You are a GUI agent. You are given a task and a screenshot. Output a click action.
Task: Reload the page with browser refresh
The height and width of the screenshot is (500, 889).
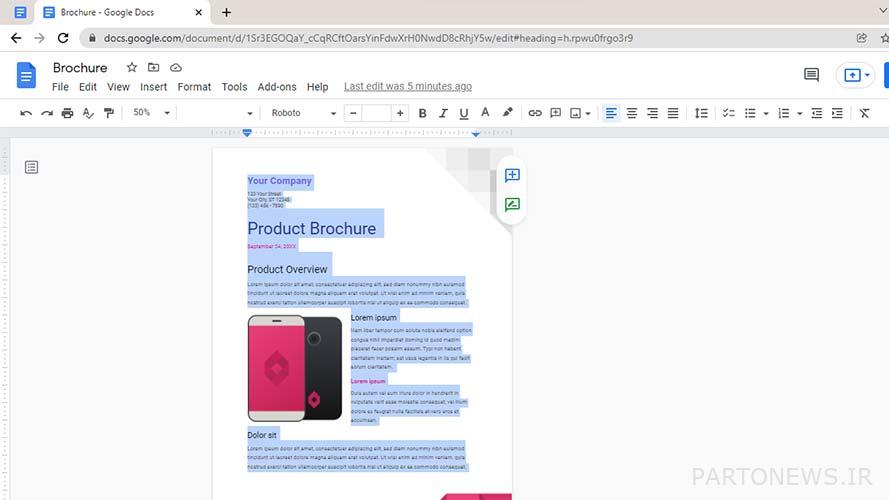tap(63, 38)
